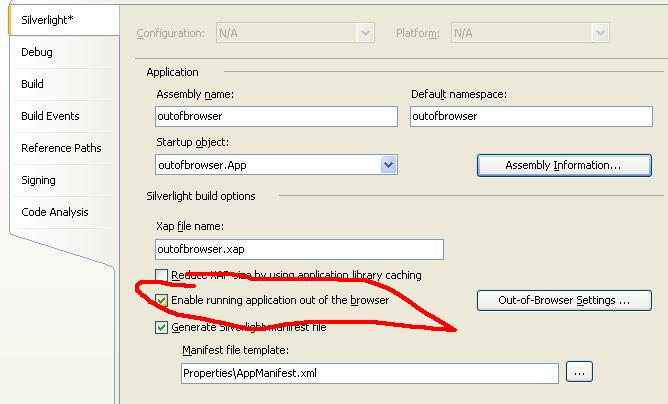Click the Xap file name field
Image resolution: width=668 pixels, height=404 pixels.
[x=298, y=249]
